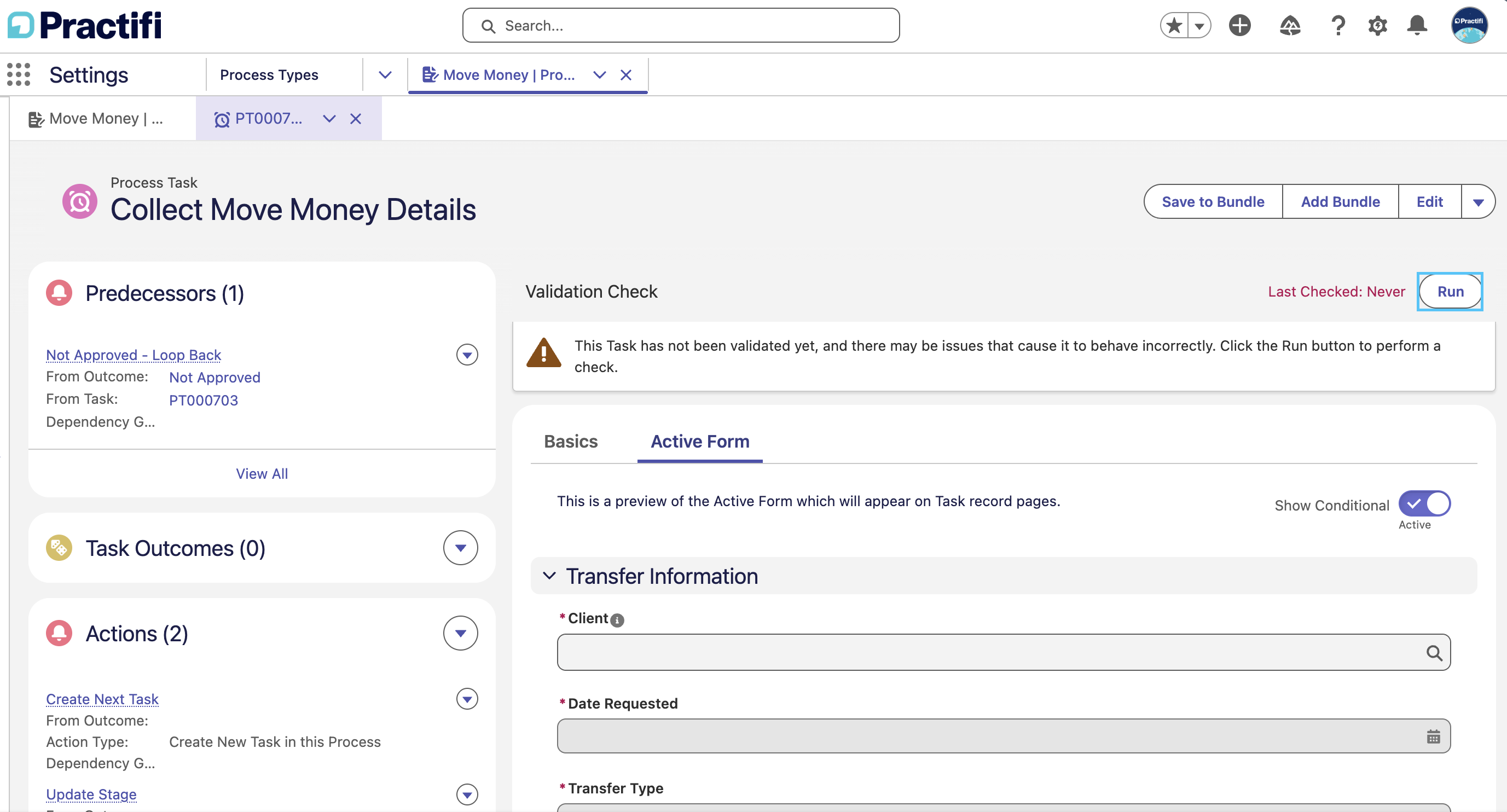1507x812 pixels.
Task: Open the App Launcher grid
Action: (19, 75)
